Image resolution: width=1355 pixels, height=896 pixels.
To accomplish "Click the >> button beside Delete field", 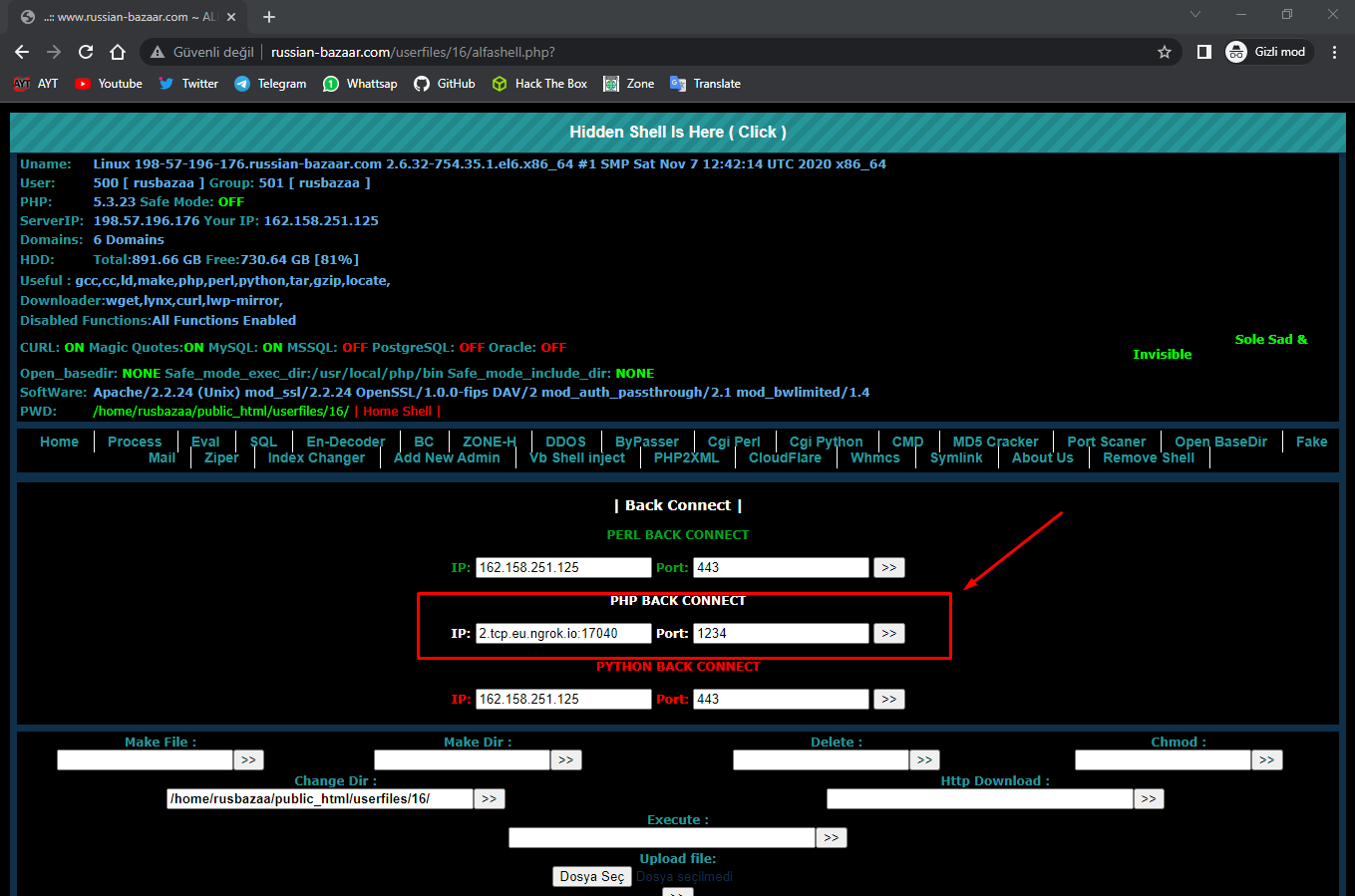I will pyautogui.click(x=924, y=759).
